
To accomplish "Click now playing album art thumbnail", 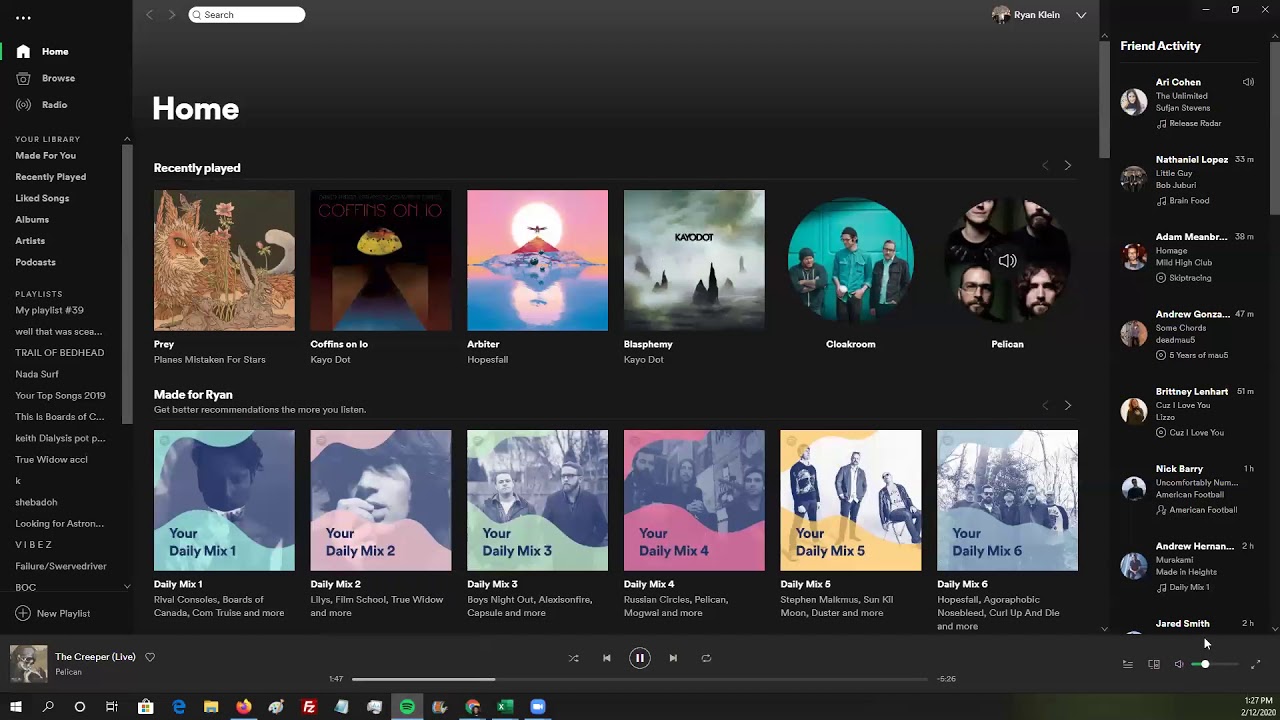I will pos(28,664).
